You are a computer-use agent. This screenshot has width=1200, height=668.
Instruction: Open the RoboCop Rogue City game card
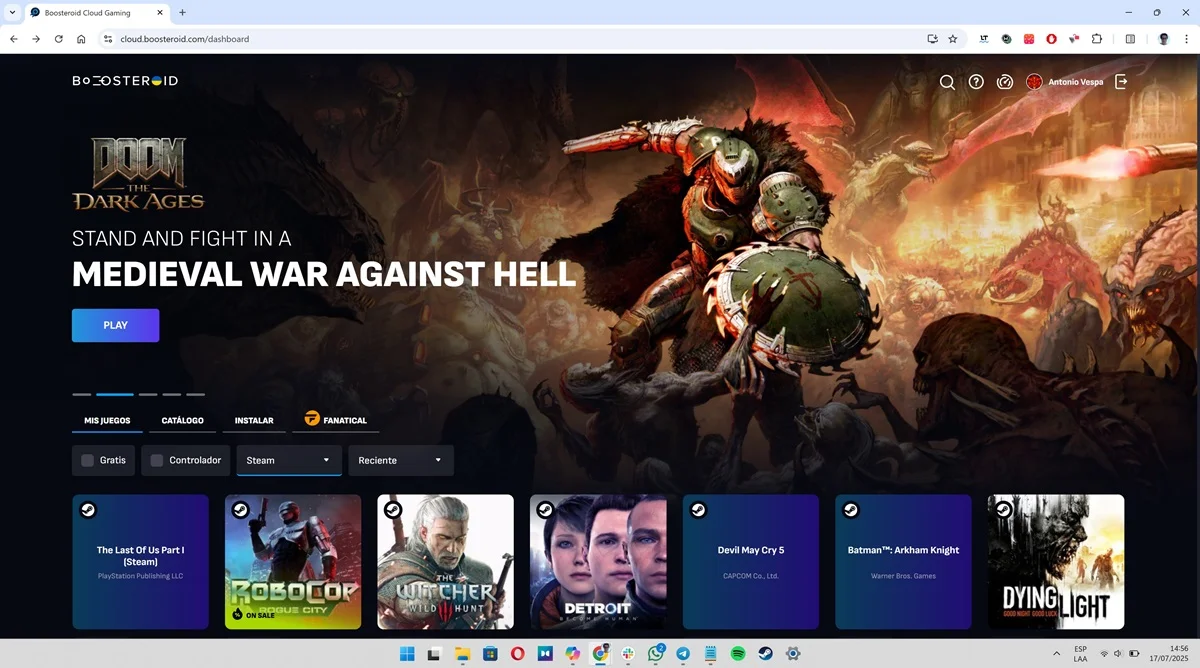tap(293, 562)
